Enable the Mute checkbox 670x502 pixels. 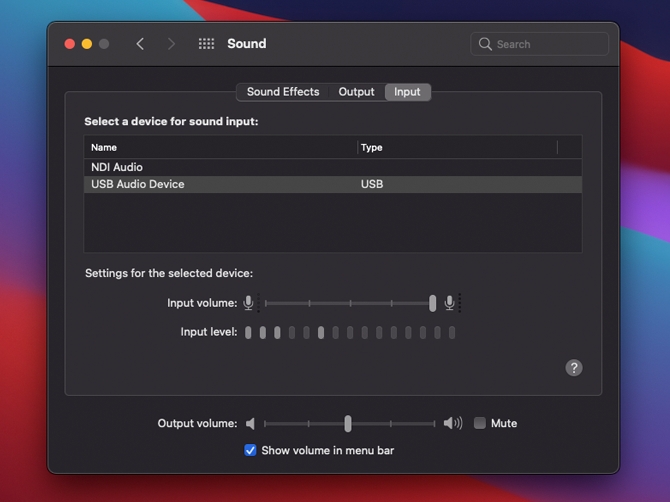[x=480, y=423]
